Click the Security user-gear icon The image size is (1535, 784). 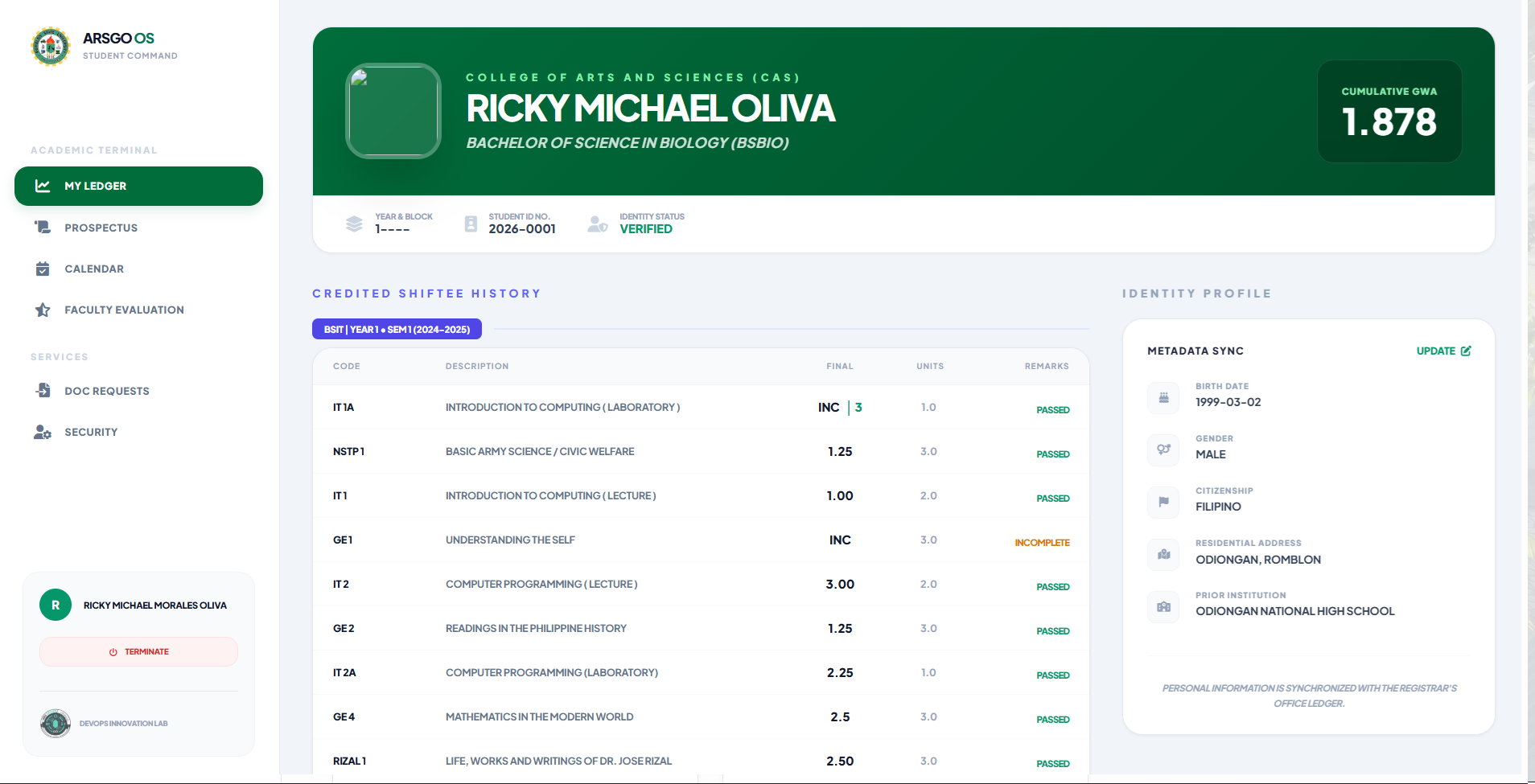[x=43, y=432]
